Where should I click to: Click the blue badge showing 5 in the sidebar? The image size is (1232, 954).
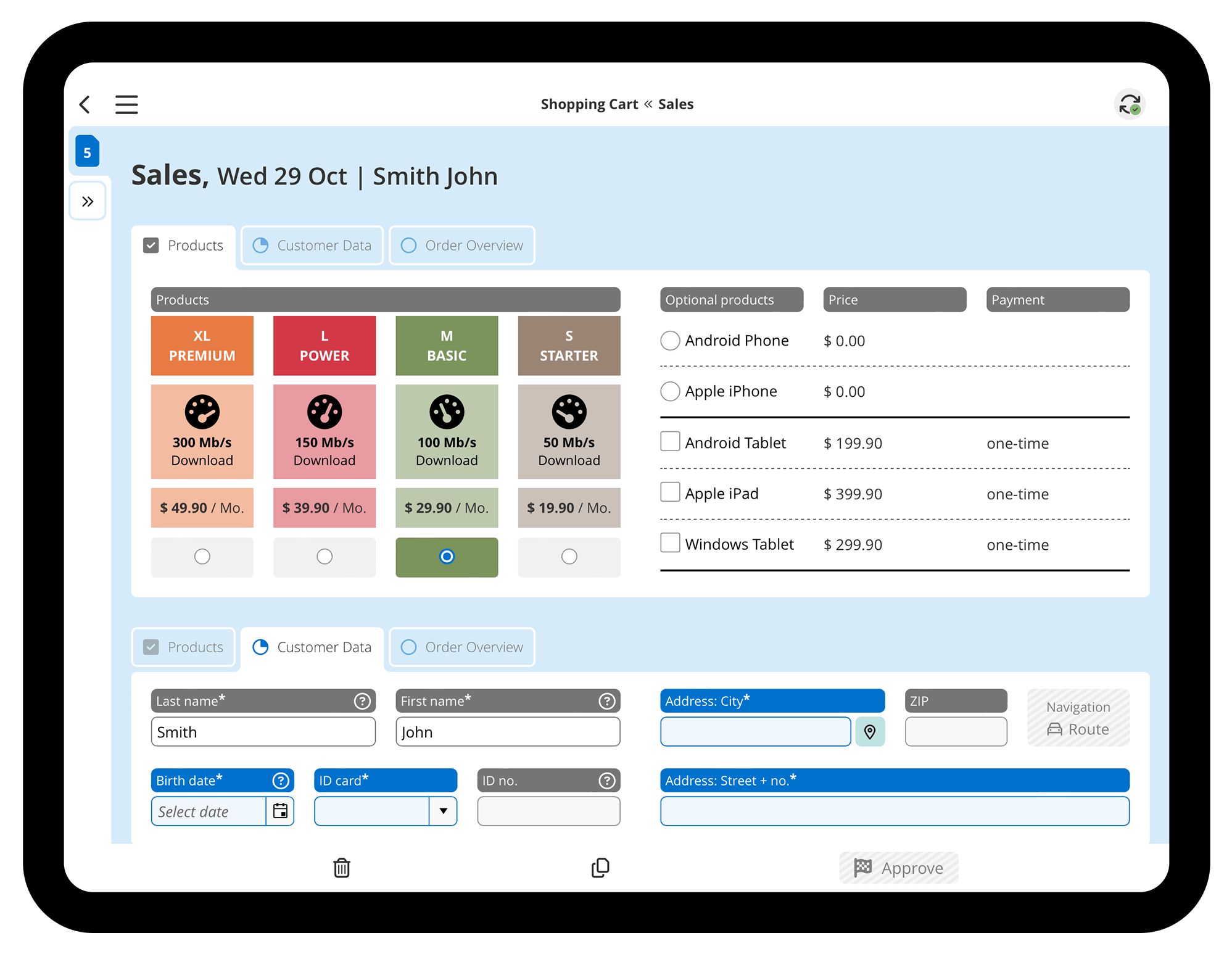click(87, 151)
